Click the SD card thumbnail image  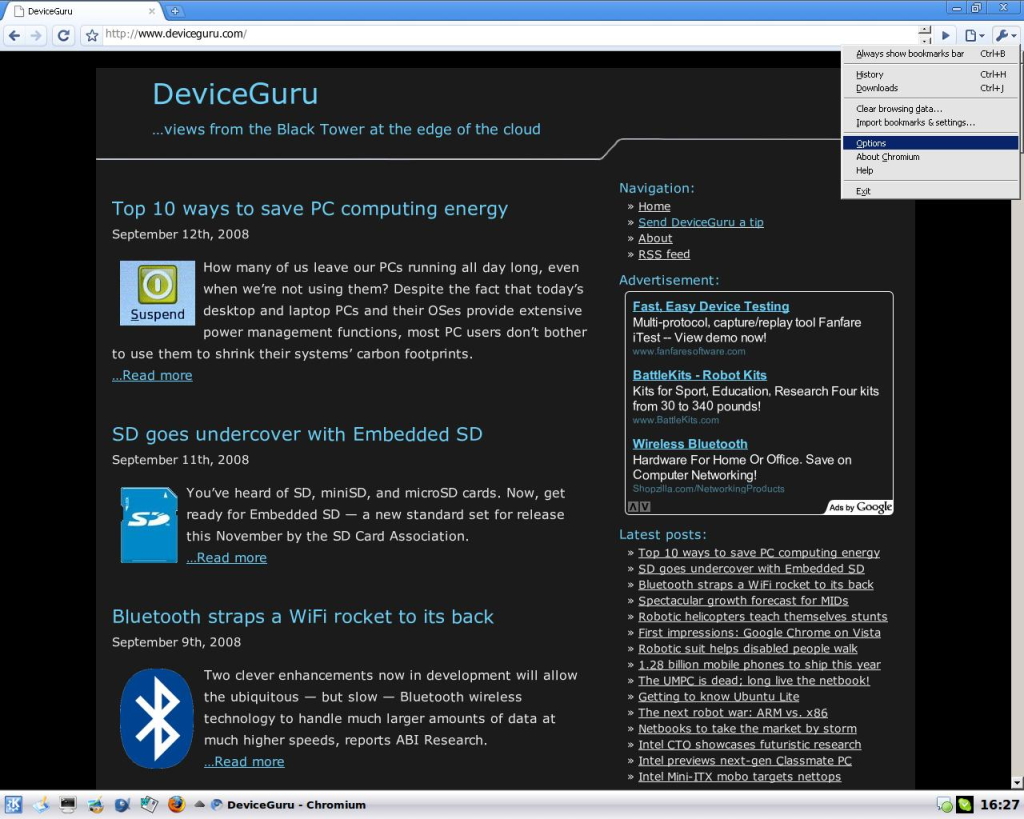pyautogui.click(x=149, y=525)
